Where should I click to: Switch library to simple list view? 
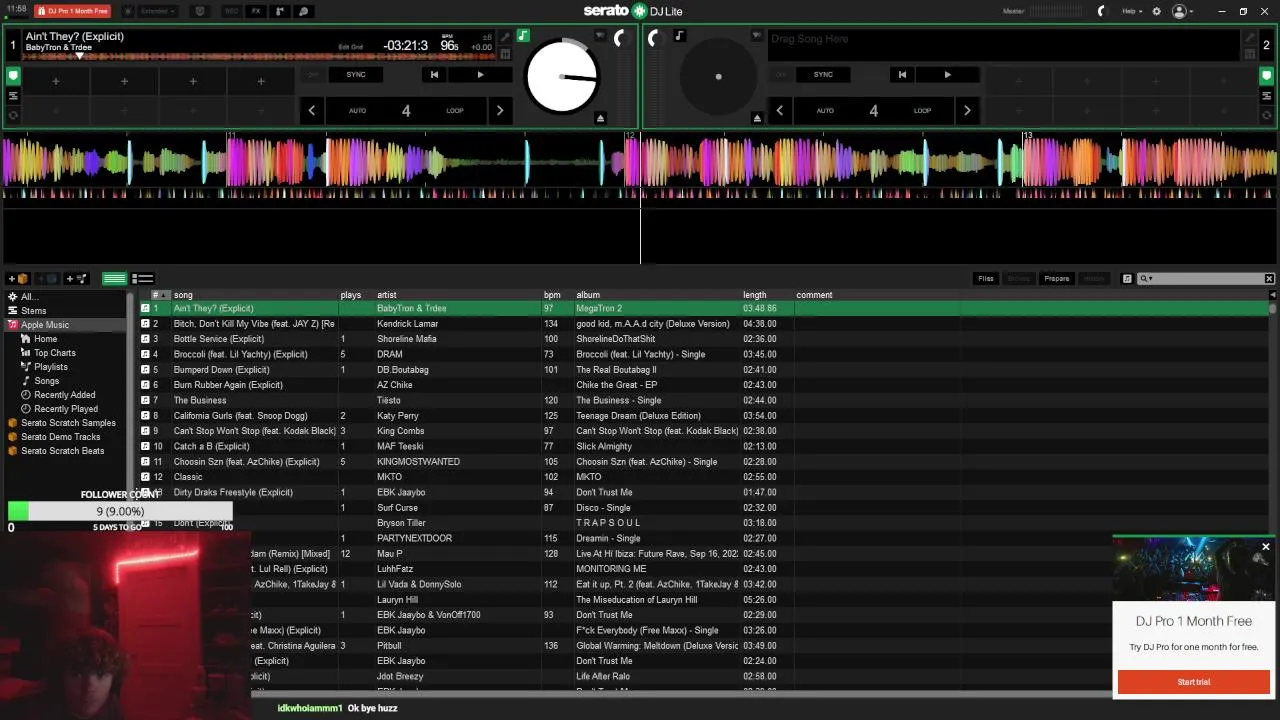(115, 278)
